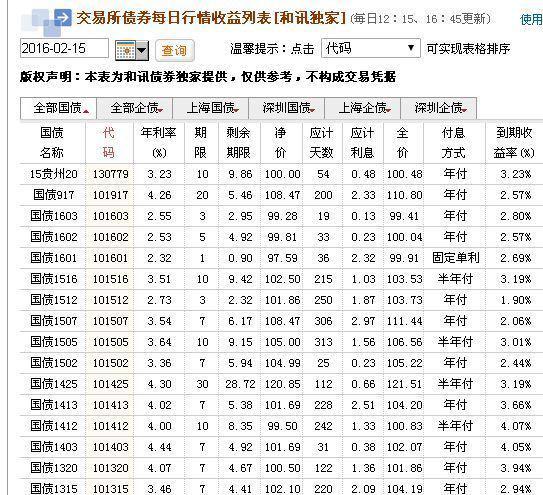Click bond name 国债1603

tap(53, 216)
